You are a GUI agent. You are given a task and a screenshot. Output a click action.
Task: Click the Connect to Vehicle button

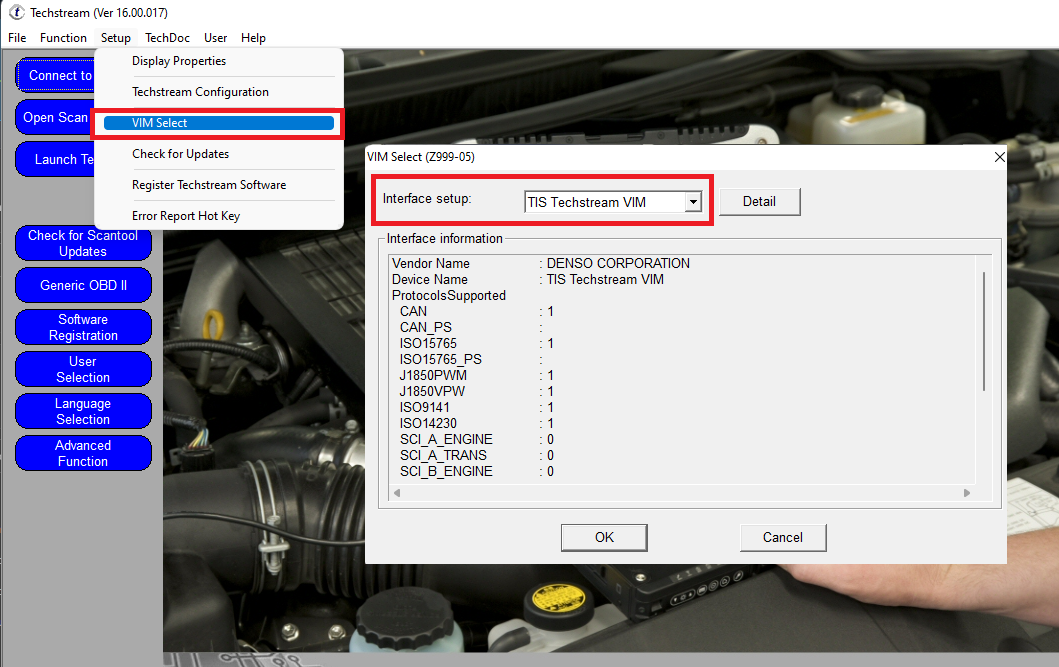56,76
